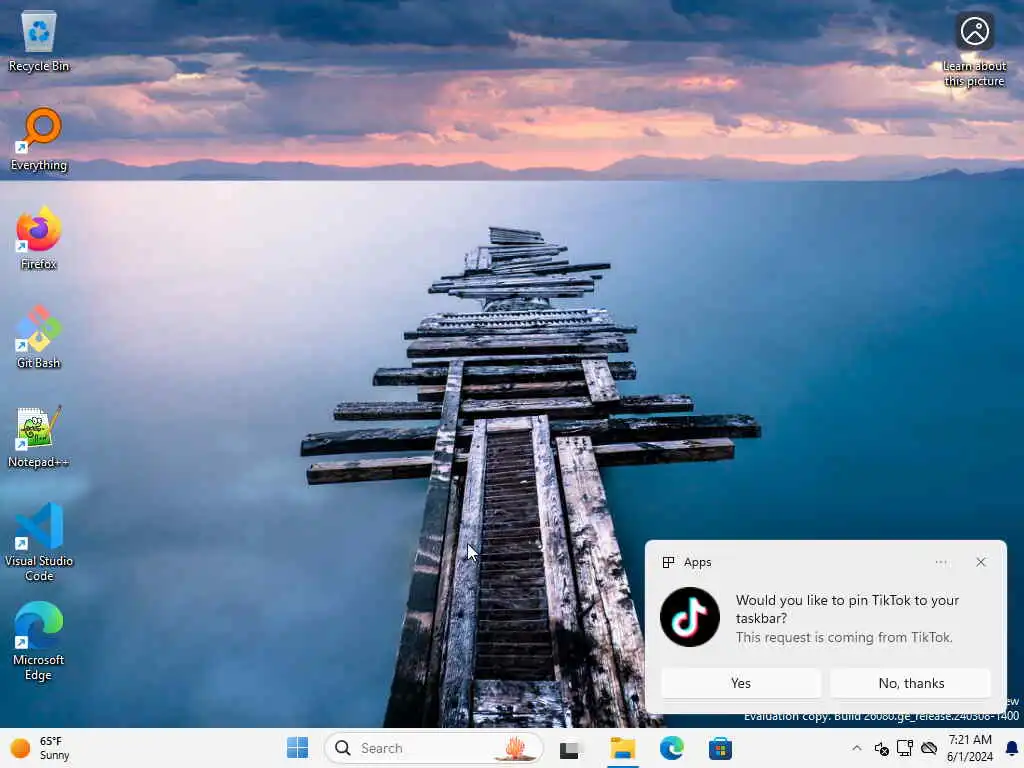The height and width of the screenshot is (768, 1024).
Task: Select the Firefox desktop shortcut
Action: pyautogui.click(x=39, y=238)
